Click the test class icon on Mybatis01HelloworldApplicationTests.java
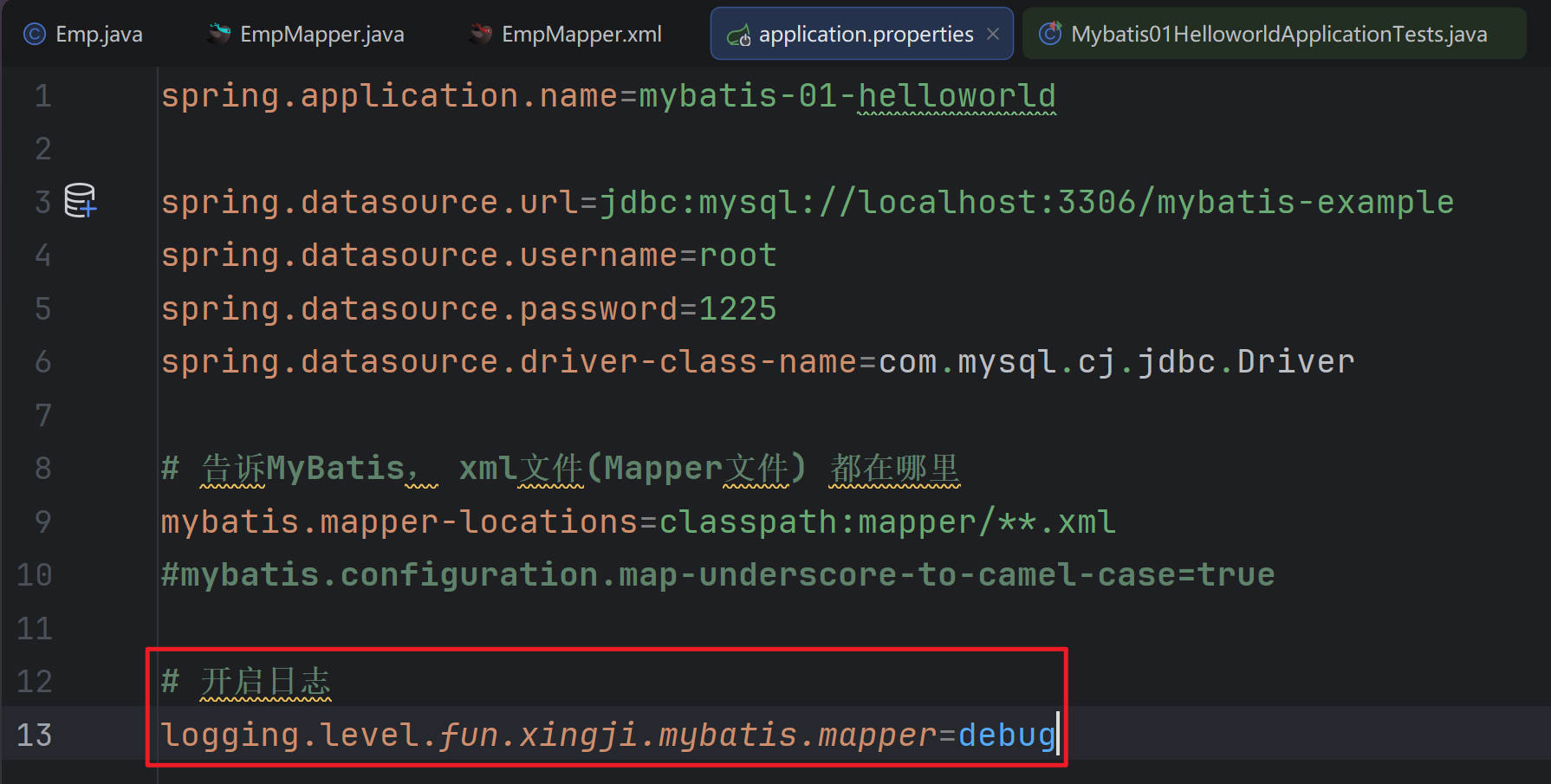Viewport: 1551px width, 784px height. tap(1050, 34)
